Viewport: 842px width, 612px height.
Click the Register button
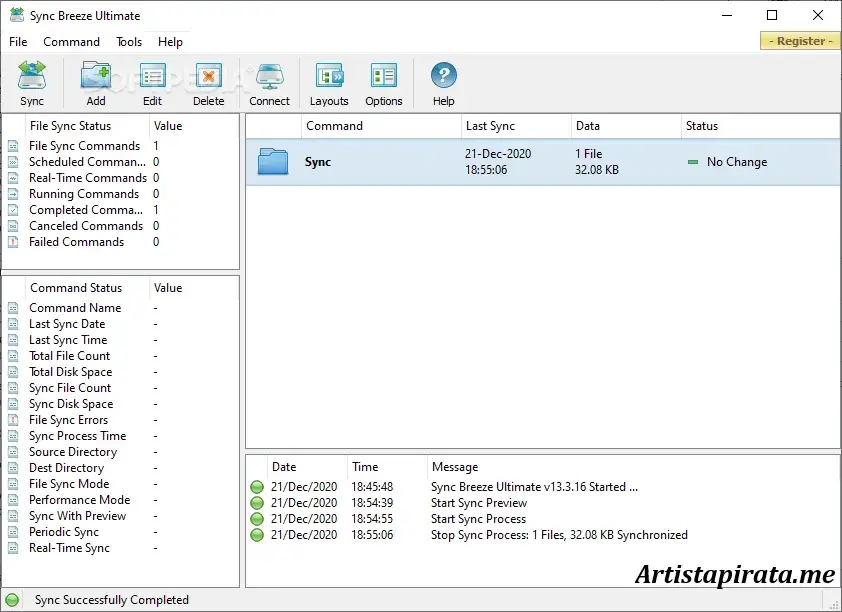pyautogui.click(x=799, y=41)
